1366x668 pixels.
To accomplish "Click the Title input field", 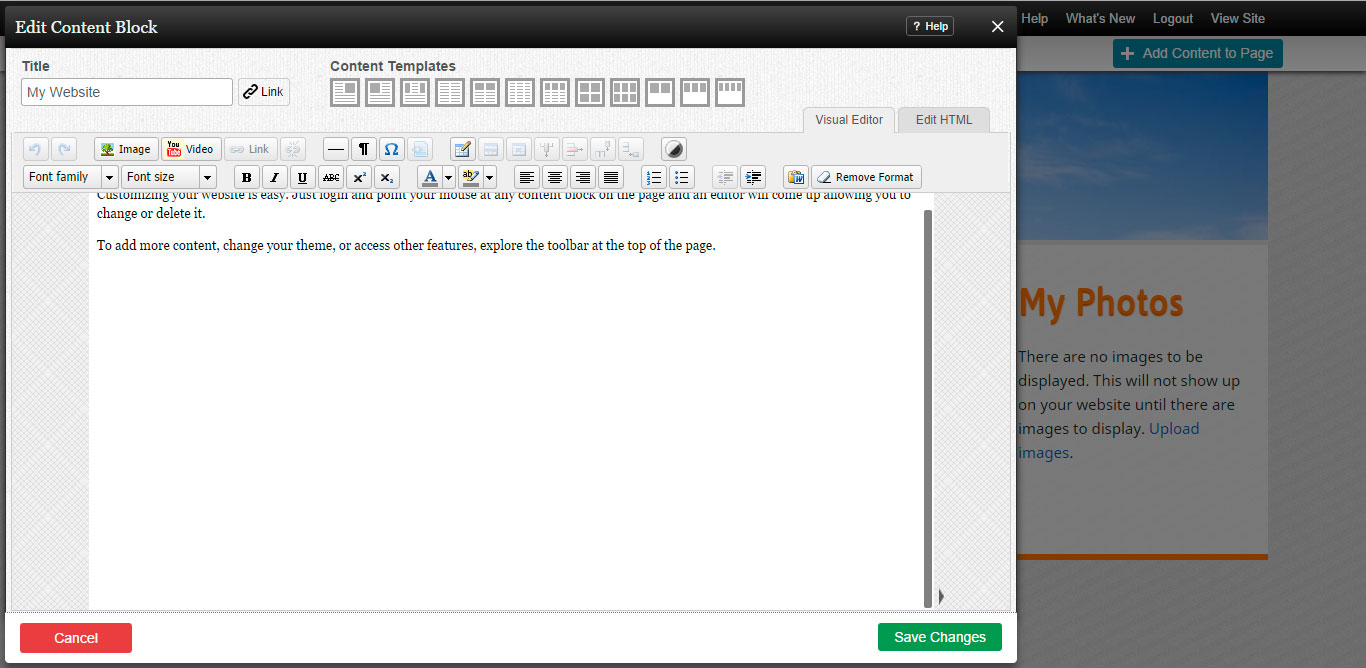I will (127, 92).
